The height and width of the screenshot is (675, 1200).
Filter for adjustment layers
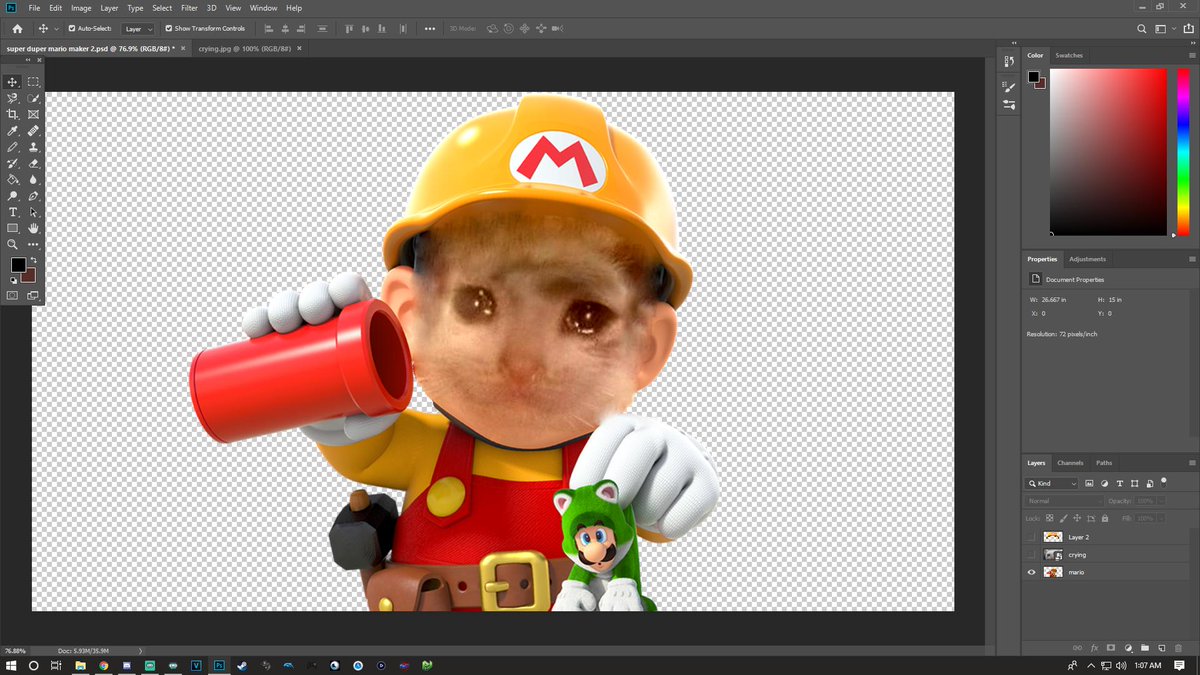[1105, 484]
